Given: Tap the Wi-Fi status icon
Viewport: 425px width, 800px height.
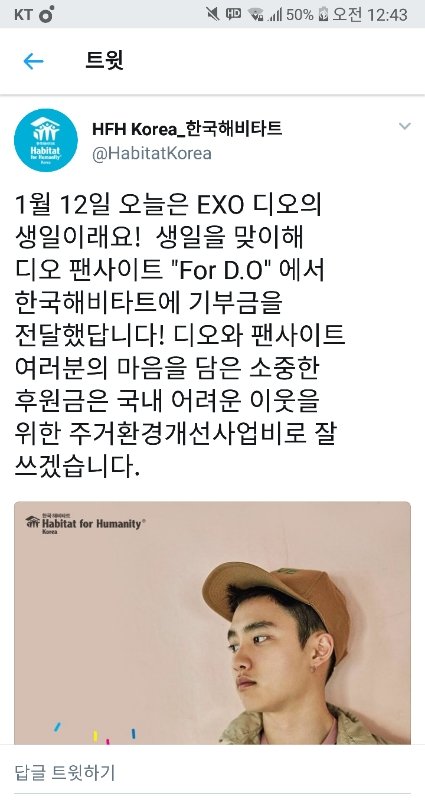Looking at the screenshot, I should [255, 14].
